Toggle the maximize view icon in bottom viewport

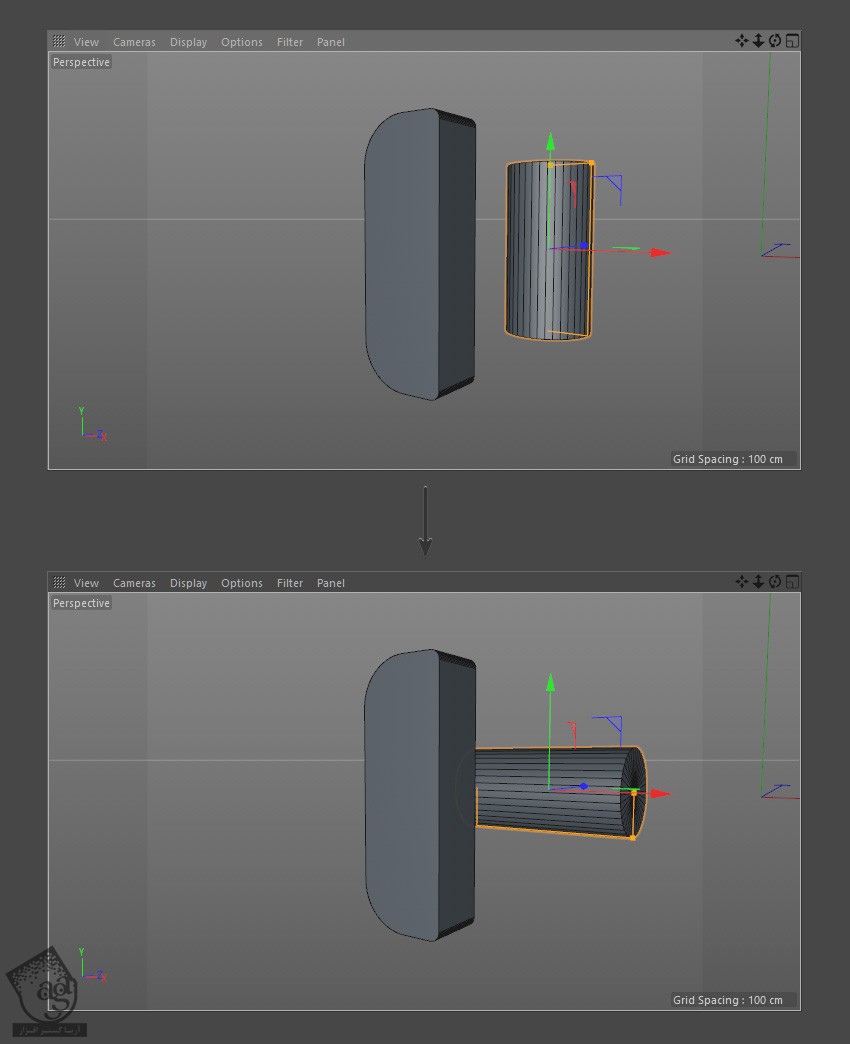792,582
